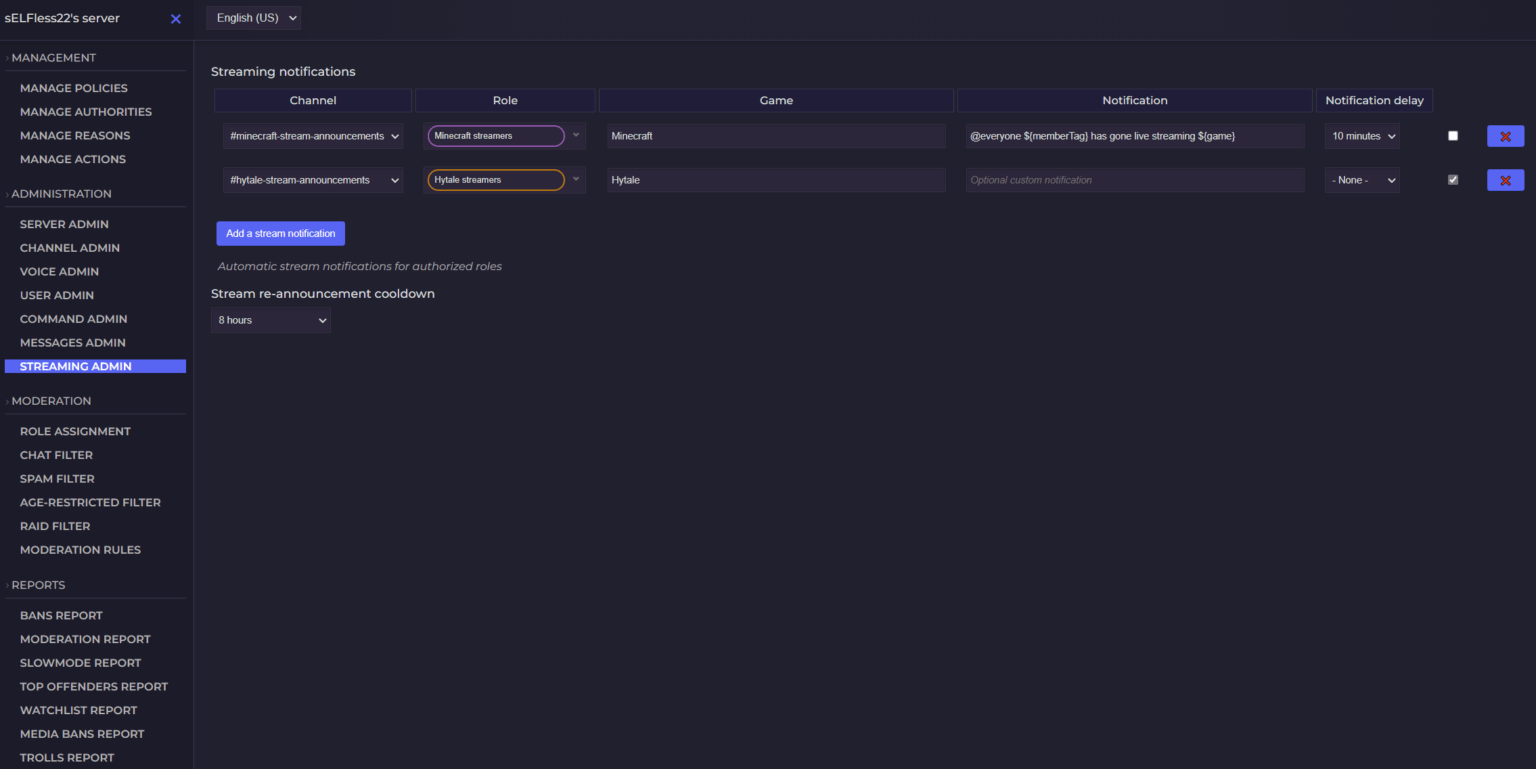Viewport: 1536px width, 769px height.
Task: Open the Minecraft streamers role selector arrow
Action: click(x=576, y=136)
